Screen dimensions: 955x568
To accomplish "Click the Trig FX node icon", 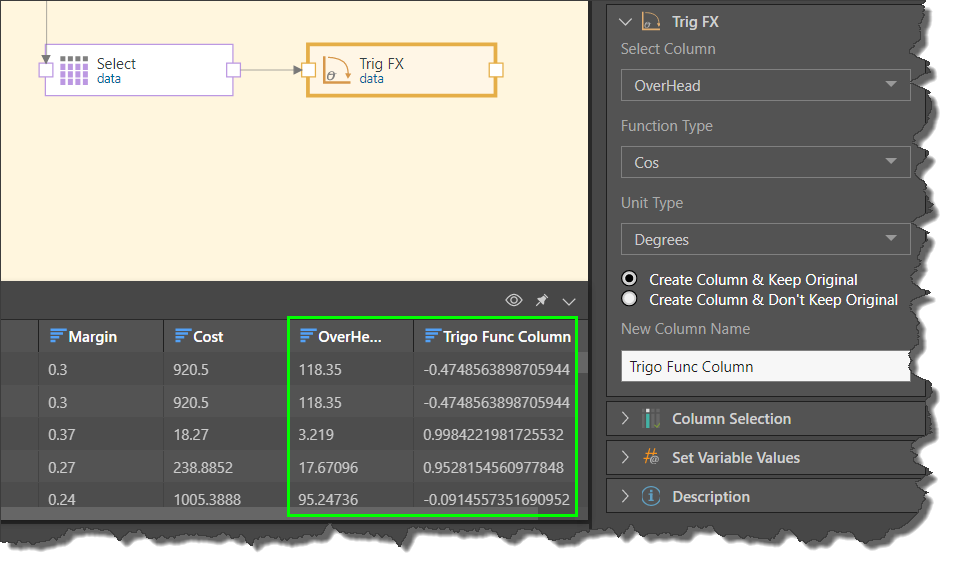I will (337, 70).
